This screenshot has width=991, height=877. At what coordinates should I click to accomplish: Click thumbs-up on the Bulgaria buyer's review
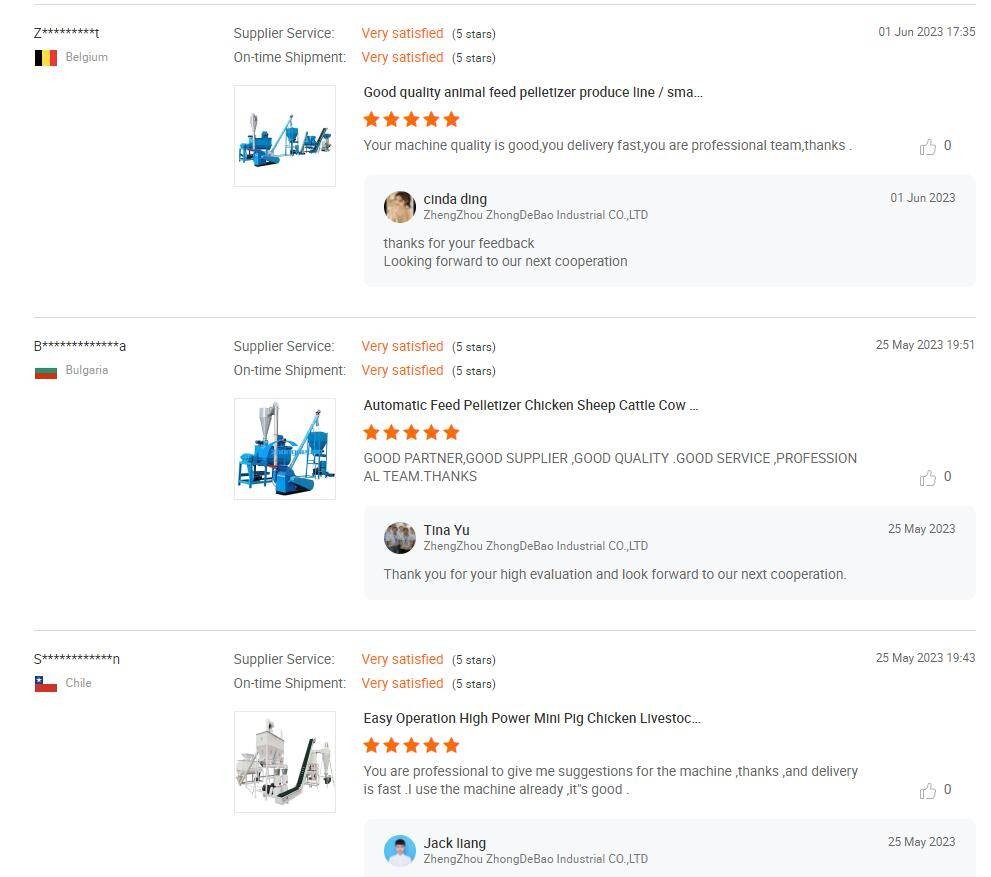[x=928, y=478]
